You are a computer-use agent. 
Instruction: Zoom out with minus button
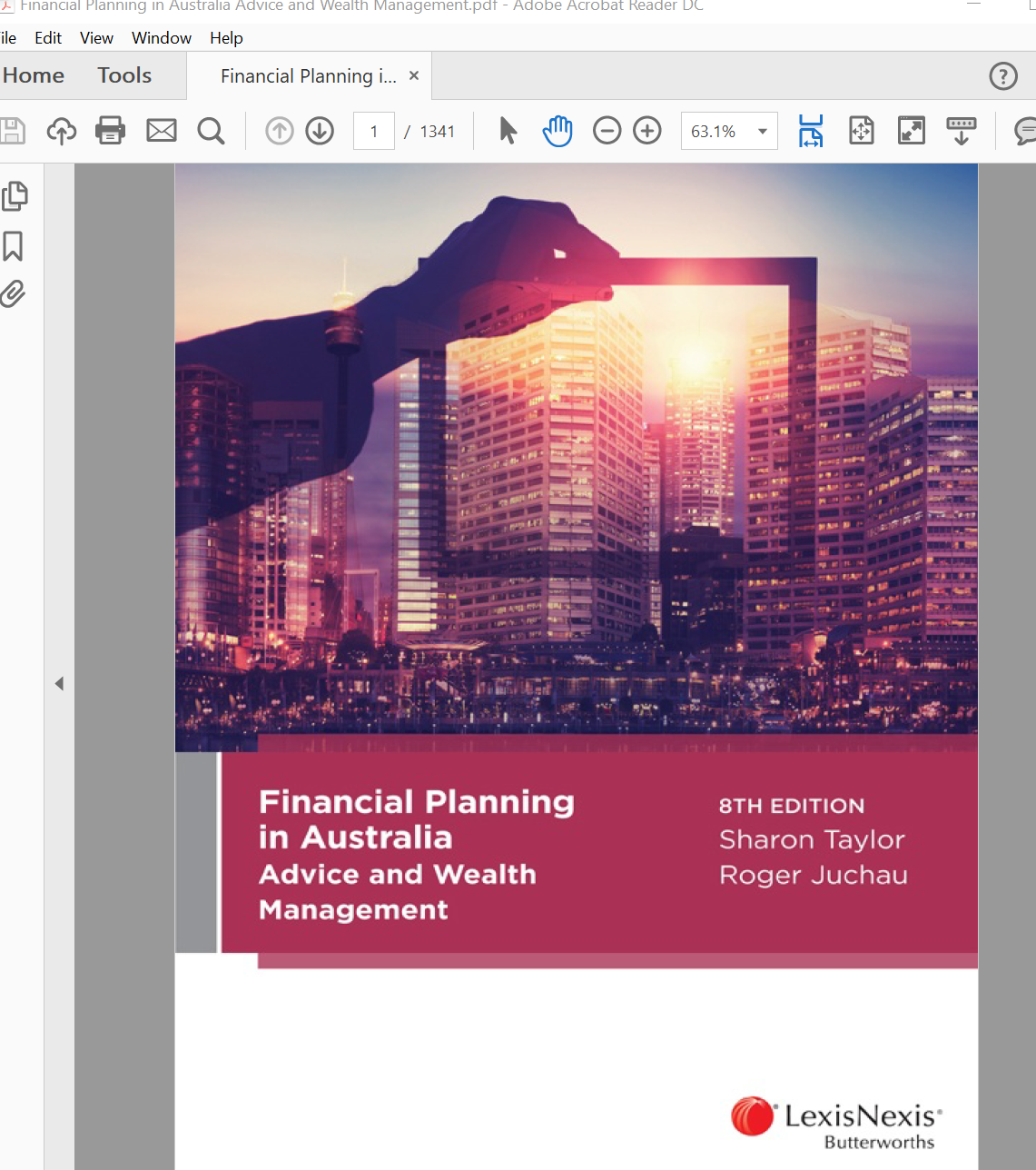point(607,131)
